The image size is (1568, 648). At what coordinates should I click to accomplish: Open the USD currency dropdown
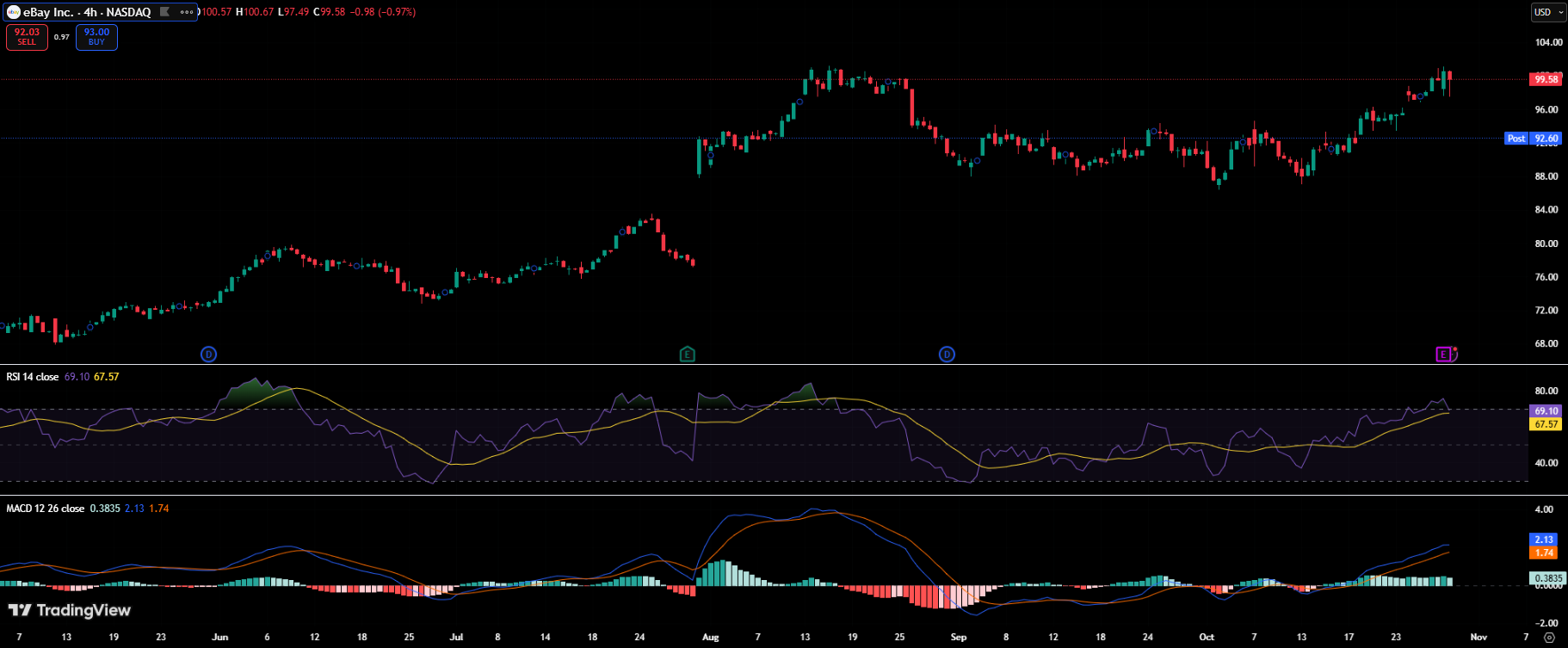point(1548,12)
